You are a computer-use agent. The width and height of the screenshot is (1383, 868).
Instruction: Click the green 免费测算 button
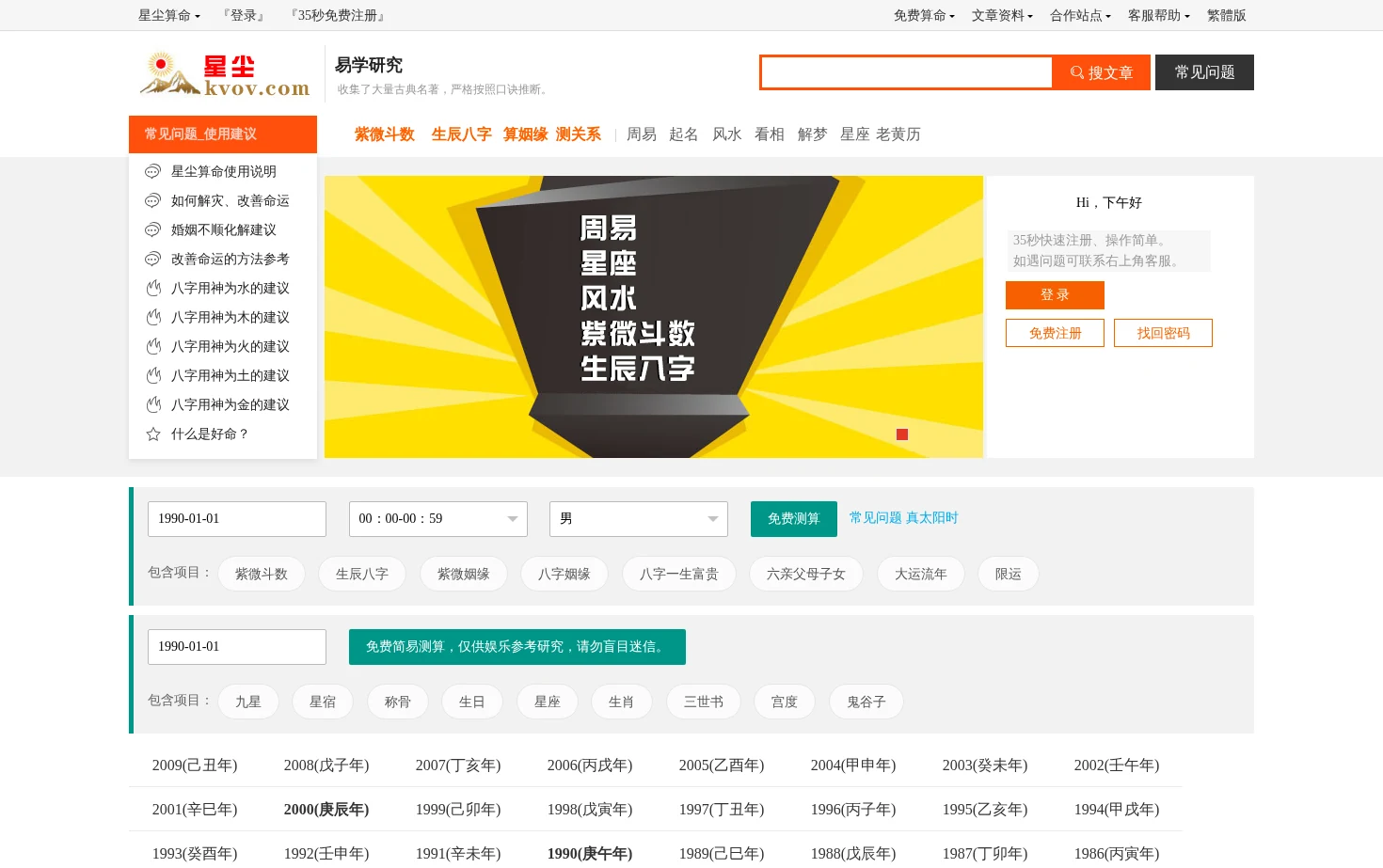[794, 519]
